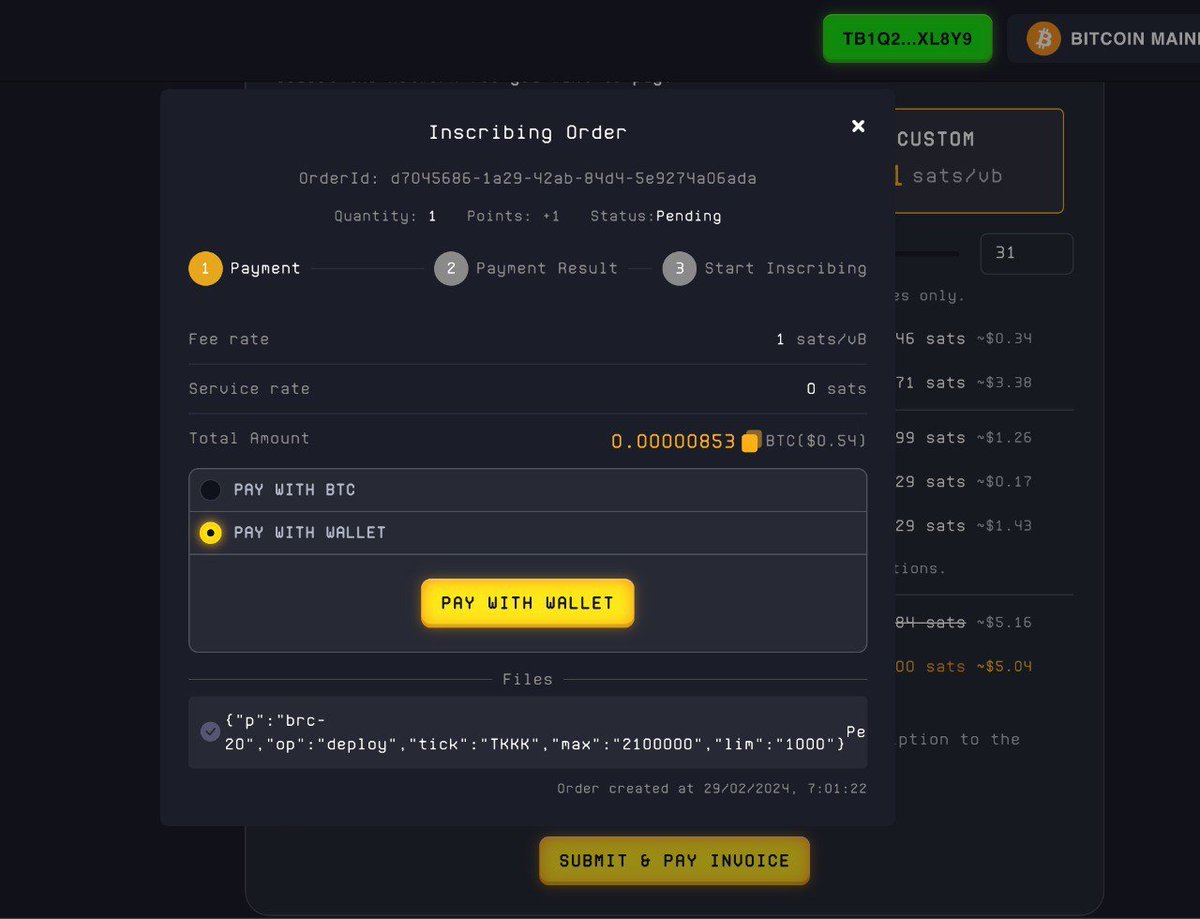Click the Status Pending text
The height and width of the screenshot is (919, 1200).
(656, 216)
